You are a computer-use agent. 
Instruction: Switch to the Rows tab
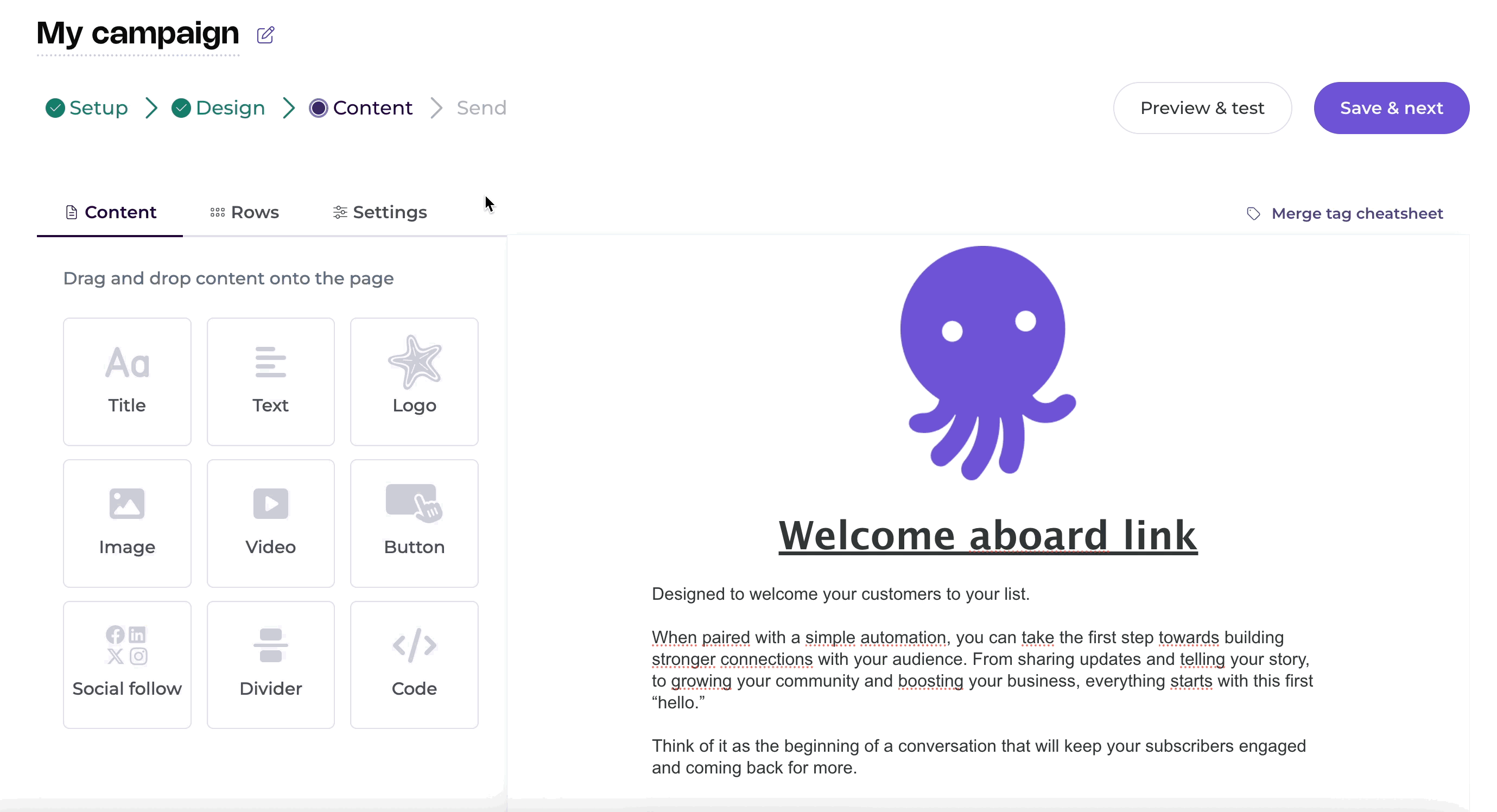[x=244, y=212]
